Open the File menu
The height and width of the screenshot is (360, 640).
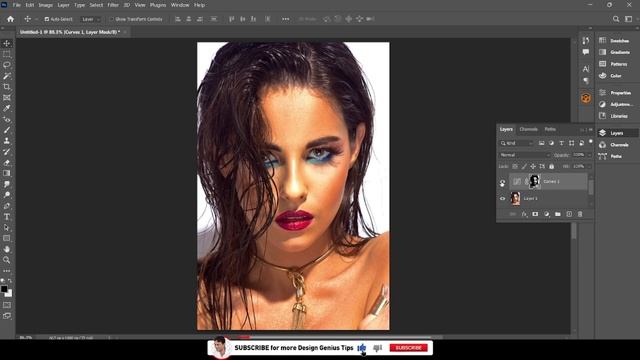pyautogui.click(x=17, y=5)
